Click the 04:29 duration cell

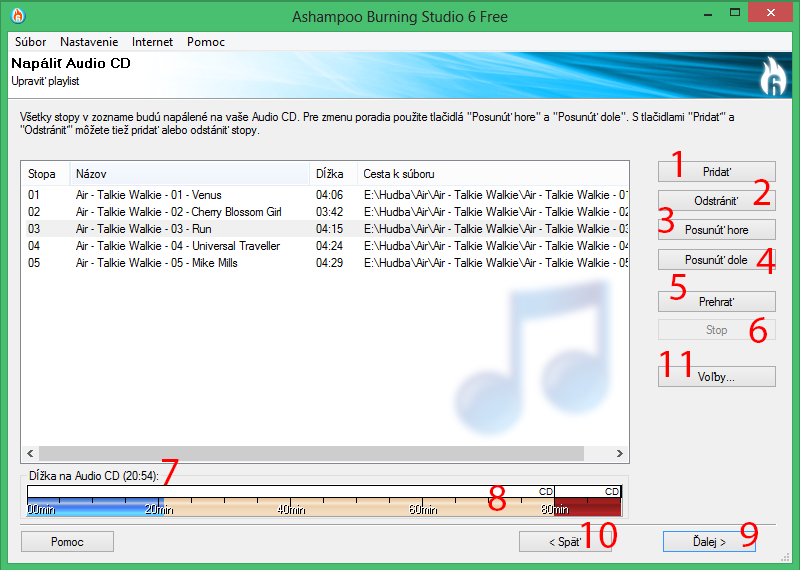click(x=330, y=263)
